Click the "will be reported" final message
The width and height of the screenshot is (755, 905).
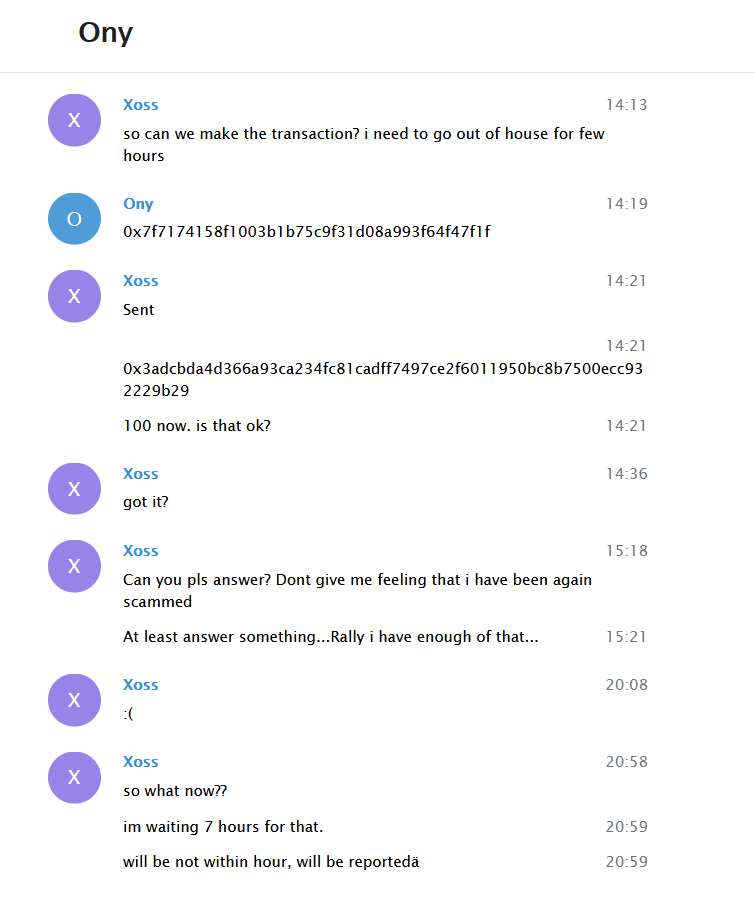coord(270,862)
